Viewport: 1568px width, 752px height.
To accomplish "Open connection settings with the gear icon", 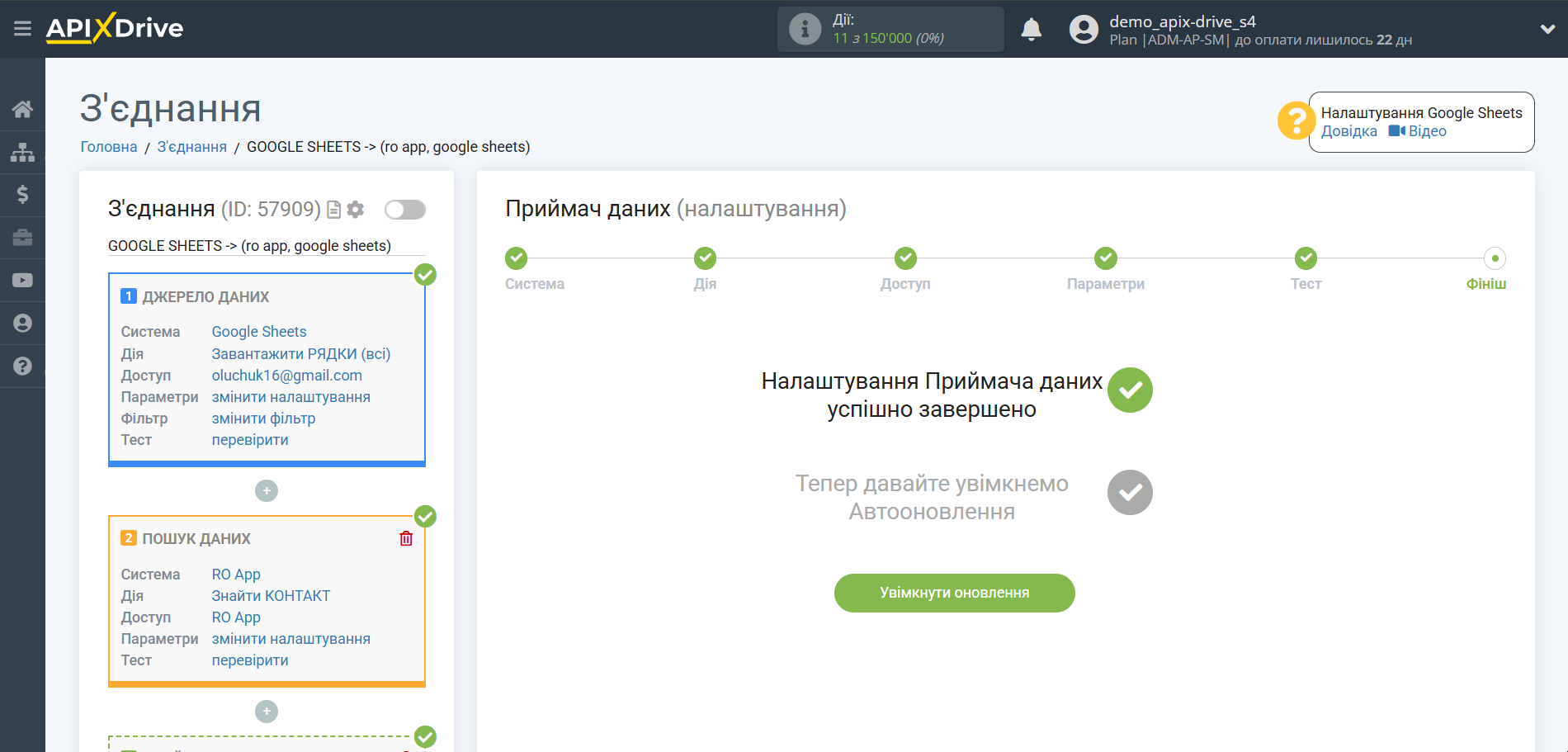I will (355, 209).
